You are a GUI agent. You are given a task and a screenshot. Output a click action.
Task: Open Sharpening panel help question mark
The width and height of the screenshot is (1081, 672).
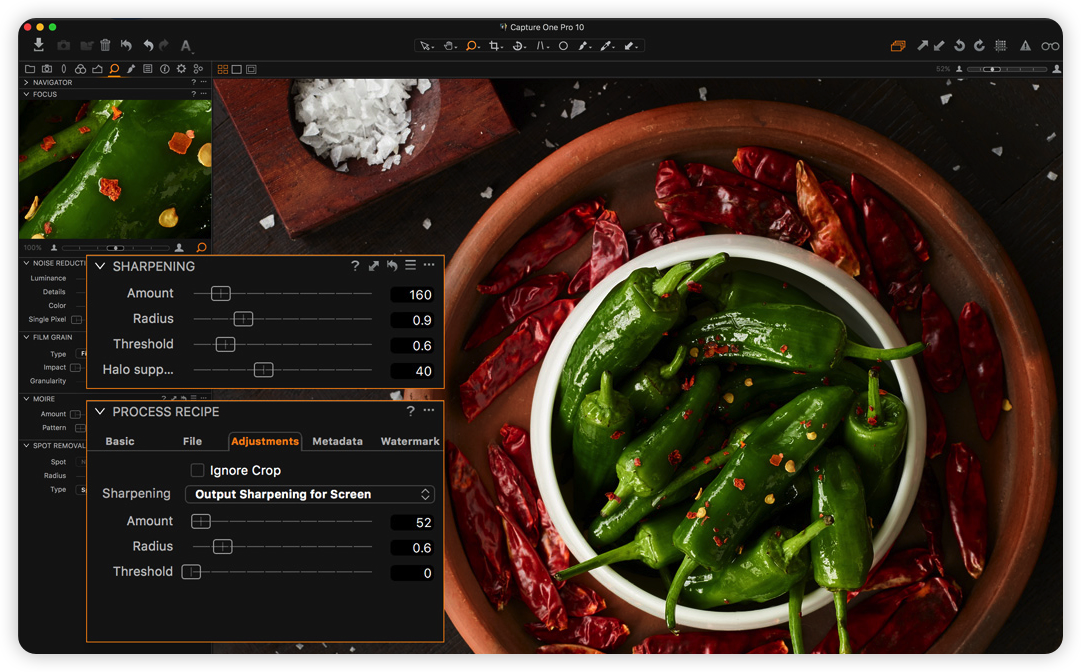click(x=355, y=266)
